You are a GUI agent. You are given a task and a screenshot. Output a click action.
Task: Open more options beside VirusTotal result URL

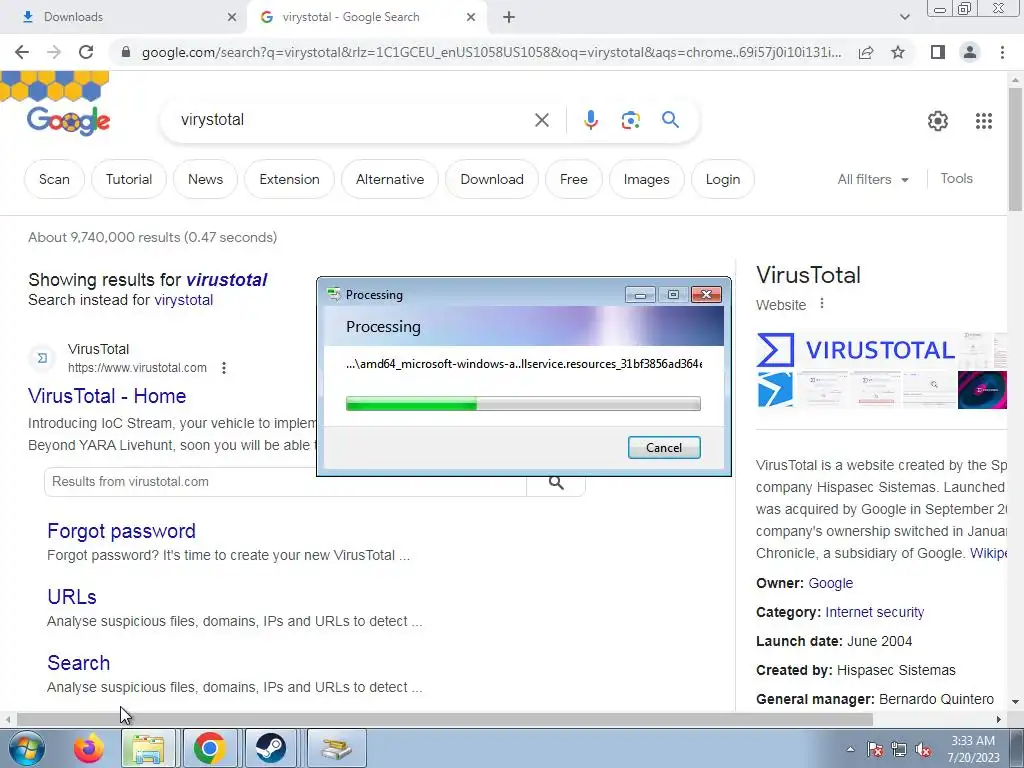click(x=224, y=368)
